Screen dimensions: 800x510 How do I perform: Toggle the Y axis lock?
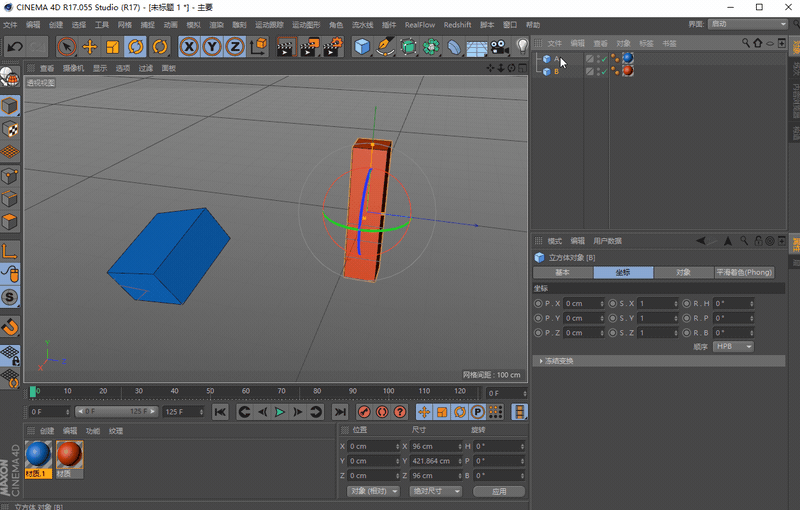[x=212, y=47]
